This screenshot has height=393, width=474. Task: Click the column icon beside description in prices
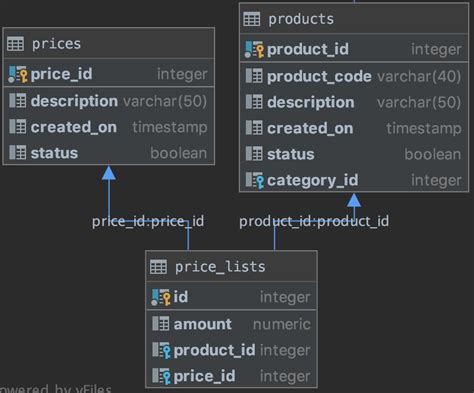(18, 100)
